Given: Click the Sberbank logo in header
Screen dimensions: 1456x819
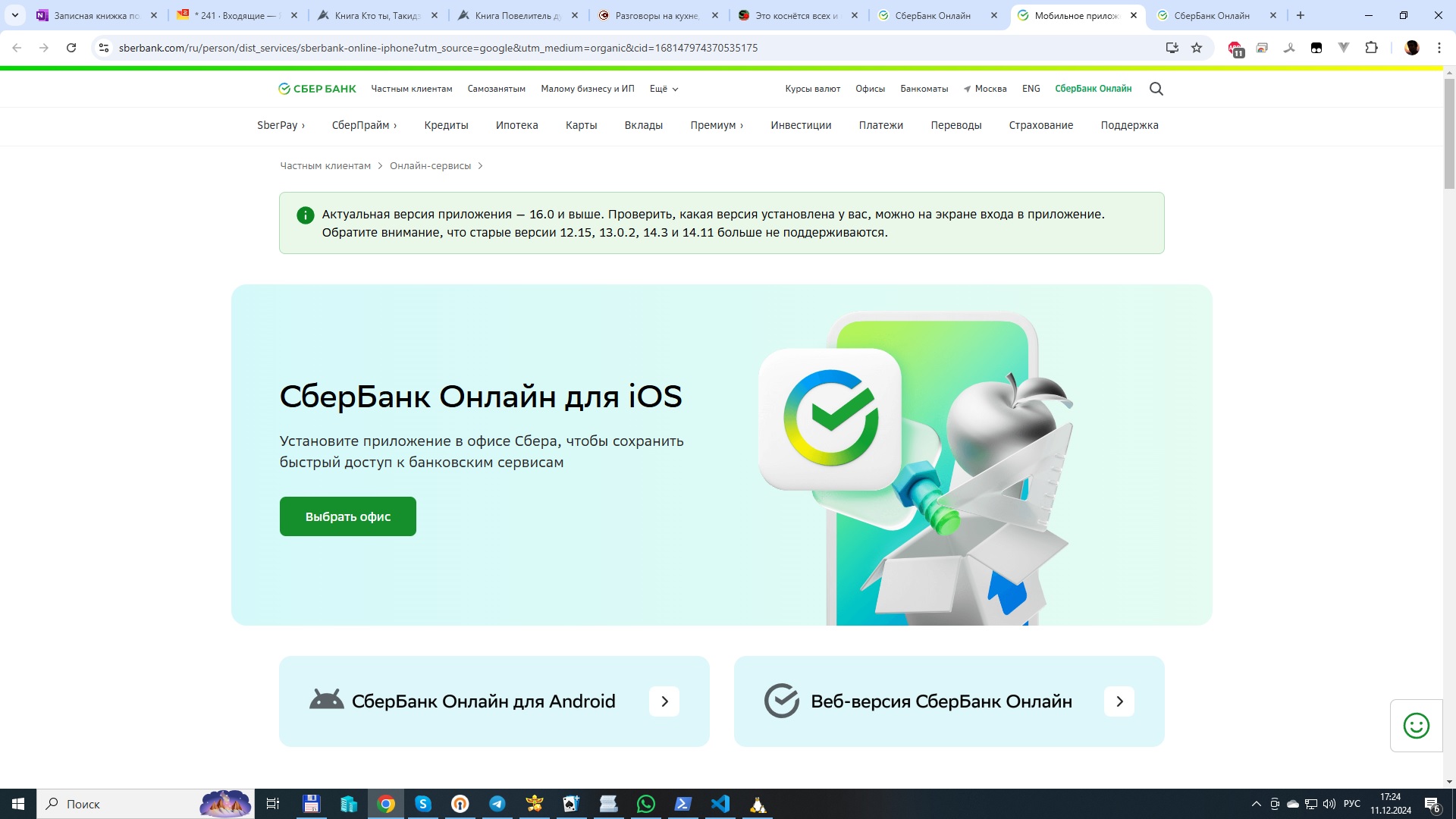Looking at the screenshot, I should pyautogui.click(x=317, y=89).
